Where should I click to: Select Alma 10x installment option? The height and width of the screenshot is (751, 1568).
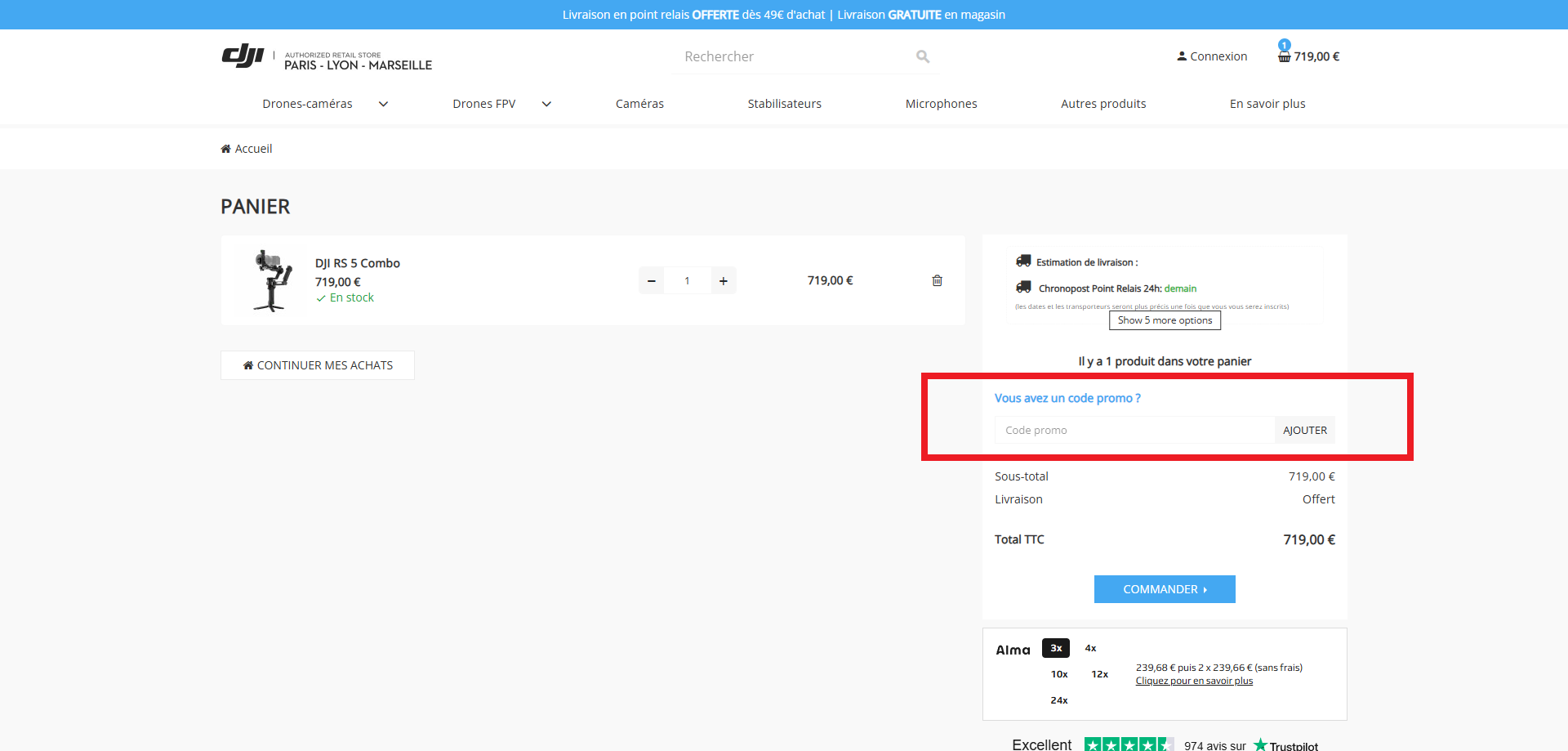(x=1059, y=674)
